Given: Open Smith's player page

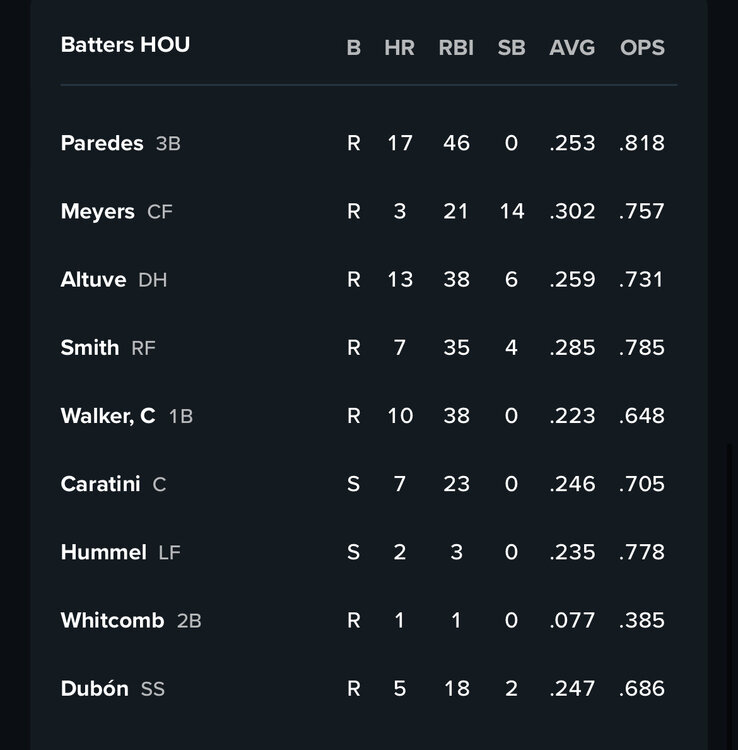Looking at the screenshot, I should pyautogui.click(x=89, y=347).
